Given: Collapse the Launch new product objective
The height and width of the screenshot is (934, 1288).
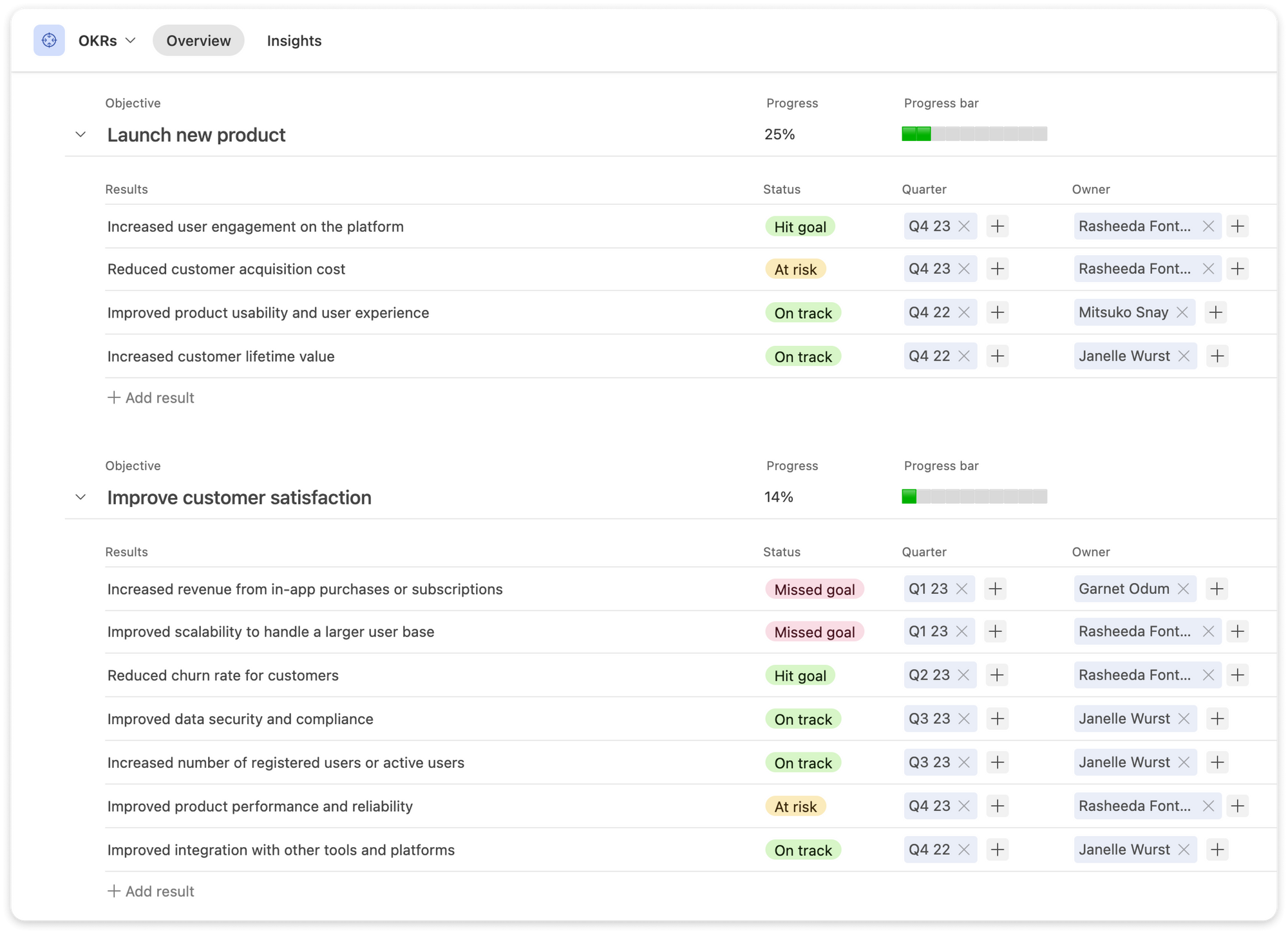Looking at the screenshot, I should coord(80,134).
